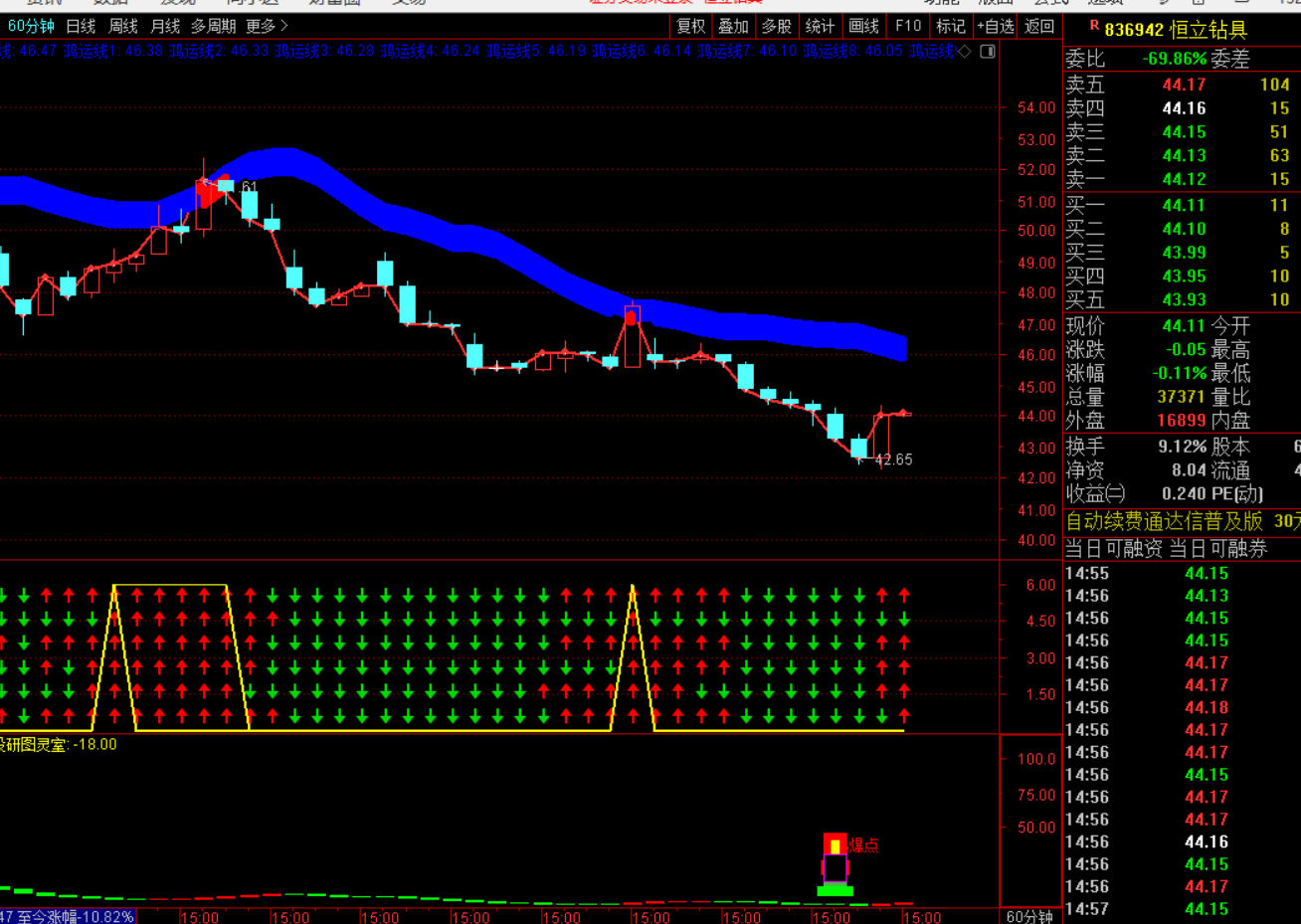Click the 叠加 overlay button

pyautogui.click(x=733, y=26)
